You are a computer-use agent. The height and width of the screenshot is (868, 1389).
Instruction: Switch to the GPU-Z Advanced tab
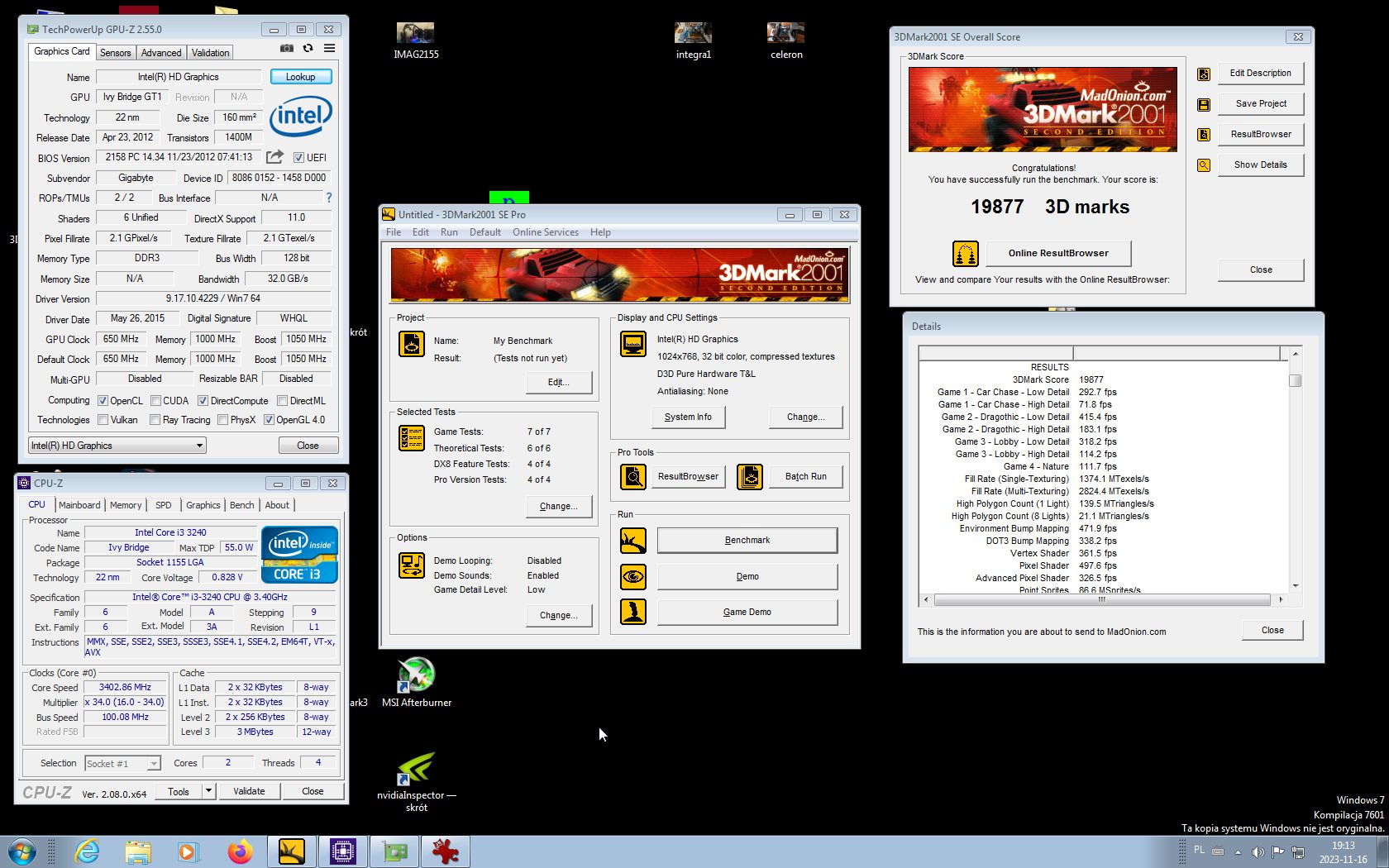pos(161,53)
